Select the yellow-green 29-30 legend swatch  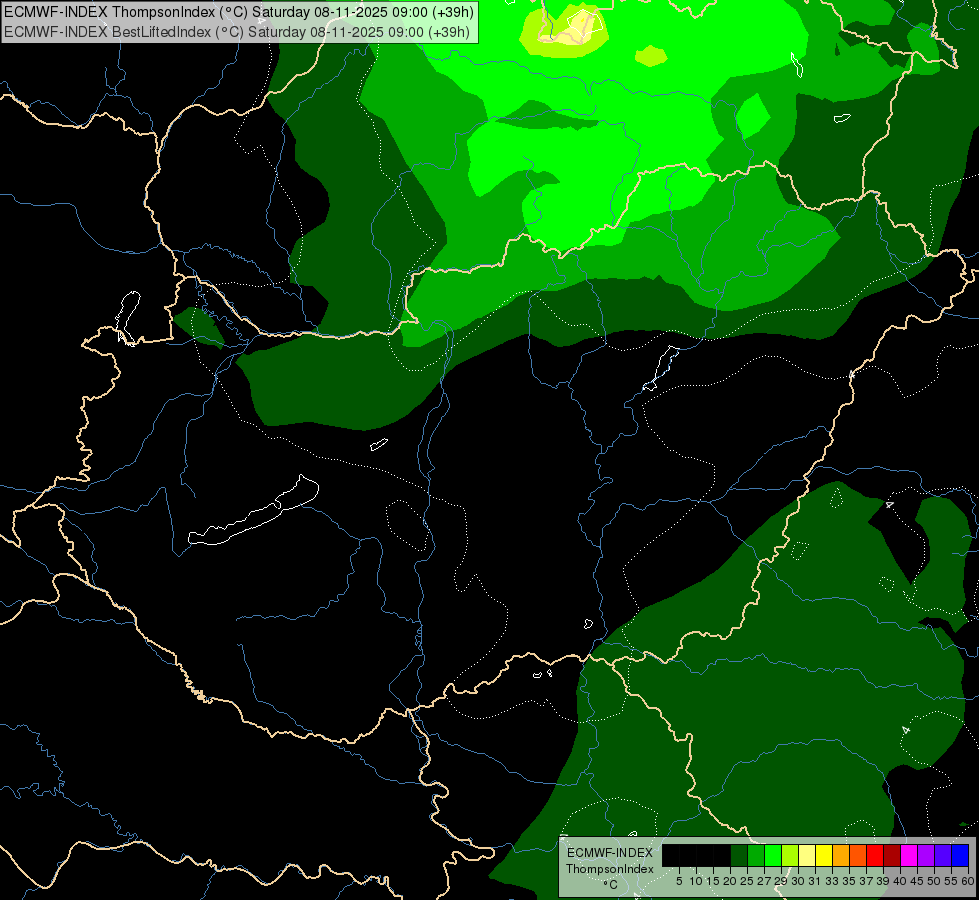click(x=790, y=856)
